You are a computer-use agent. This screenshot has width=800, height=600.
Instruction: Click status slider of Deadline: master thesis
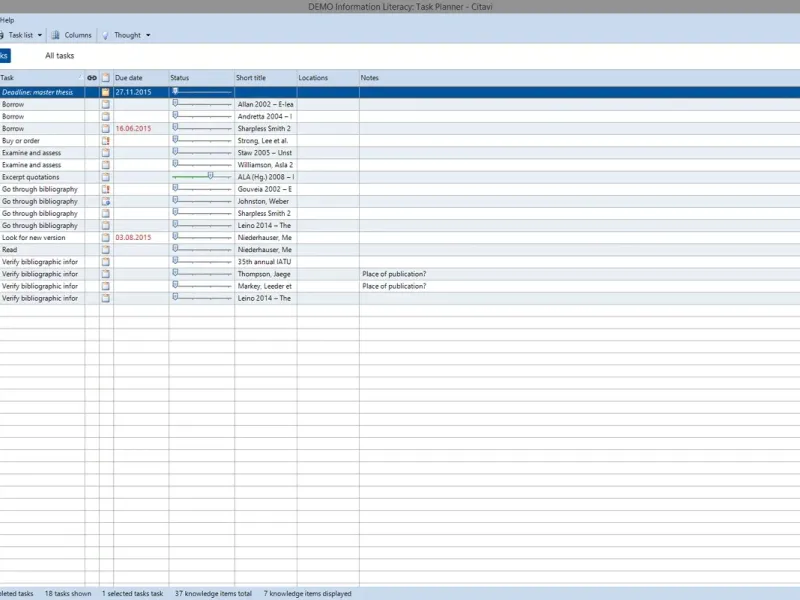click(x=202, y=92)
